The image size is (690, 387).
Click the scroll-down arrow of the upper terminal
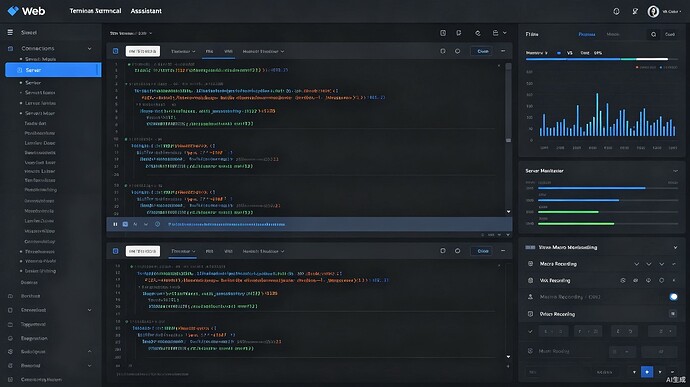point(508,212)
